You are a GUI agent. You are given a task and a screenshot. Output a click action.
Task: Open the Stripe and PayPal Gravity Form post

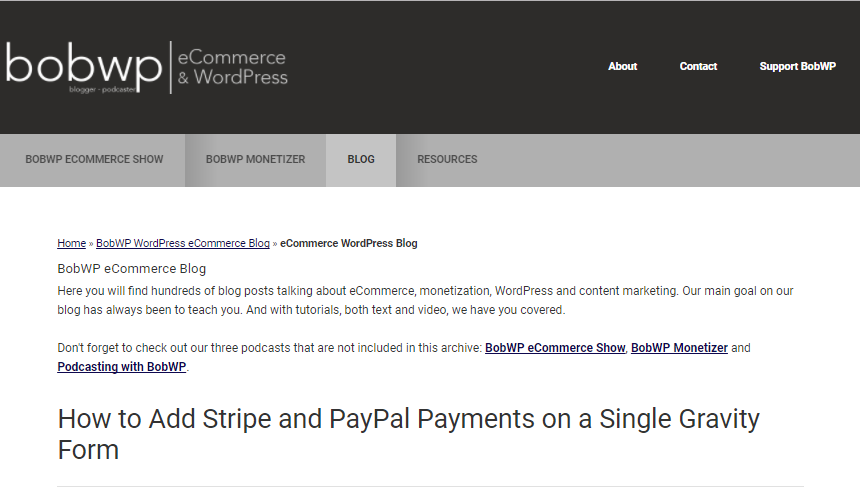[408, 434]
